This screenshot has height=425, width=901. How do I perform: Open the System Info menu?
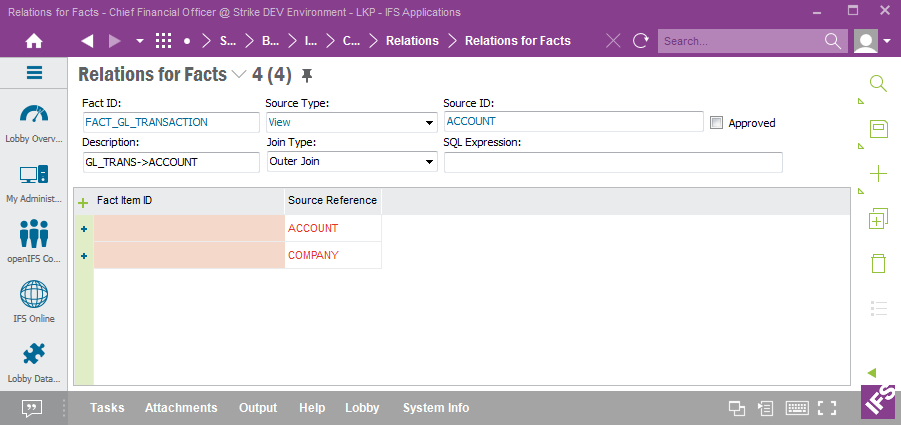click(436, 408)
